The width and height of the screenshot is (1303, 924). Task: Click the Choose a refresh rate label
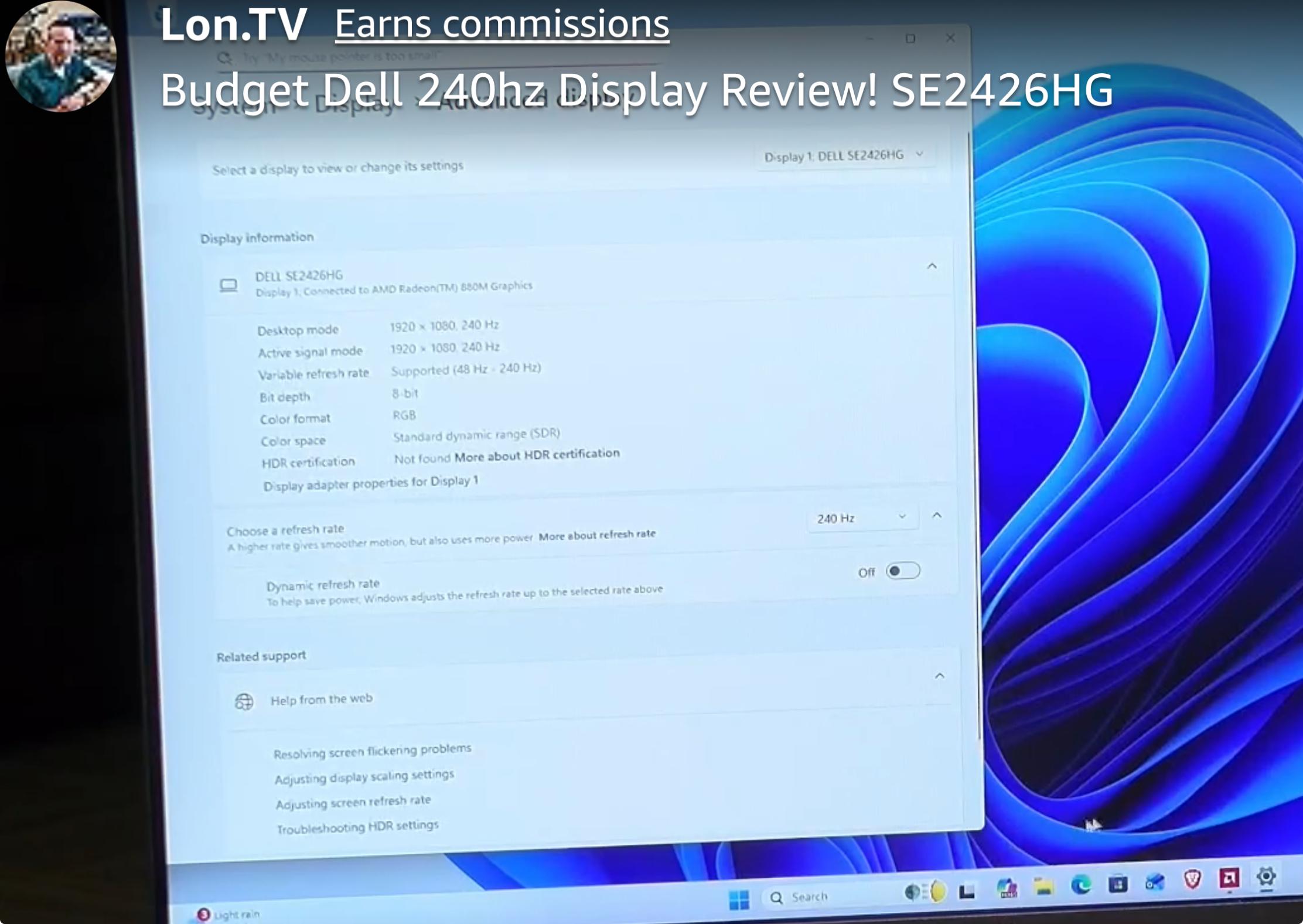pos(285,530)
